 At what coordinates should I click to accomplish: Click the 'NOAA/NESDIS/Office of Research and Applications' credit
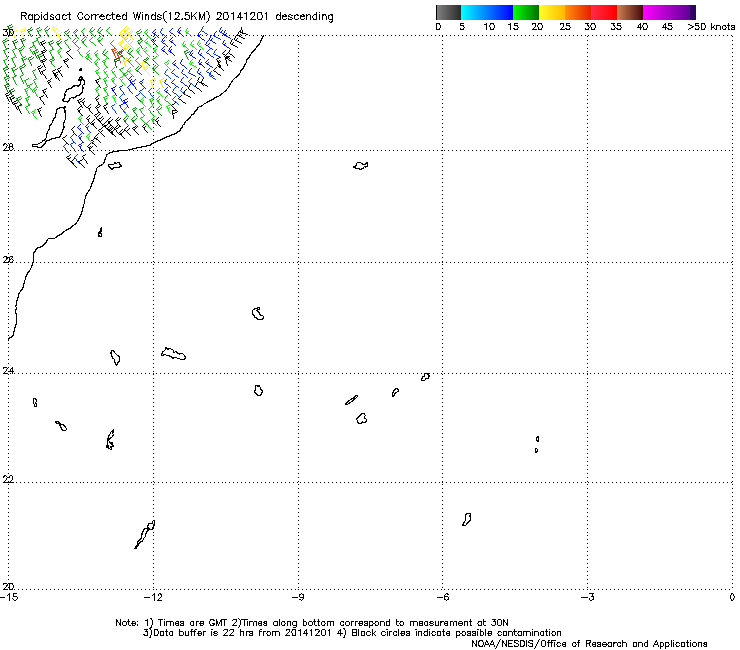(589, 644)
